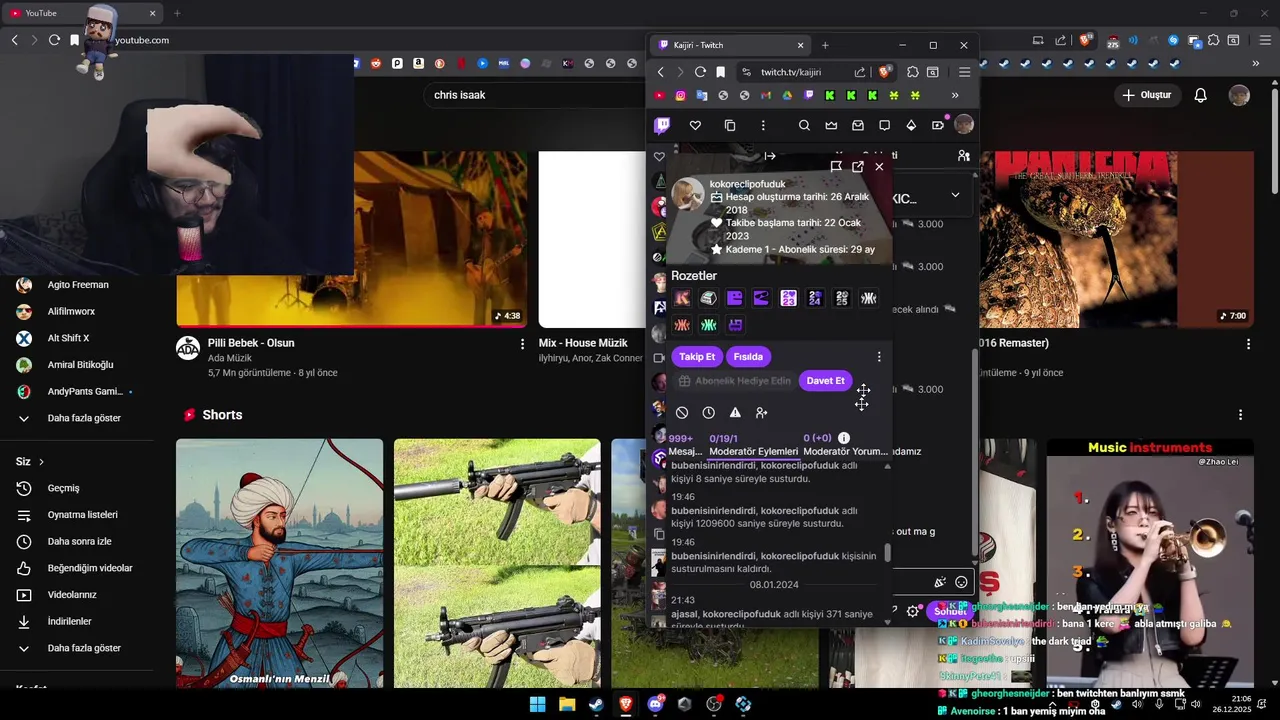This screenshot has width=1280, height=720.
Task: Expand pinned chat header chevron
Action: tap(955, 195)
